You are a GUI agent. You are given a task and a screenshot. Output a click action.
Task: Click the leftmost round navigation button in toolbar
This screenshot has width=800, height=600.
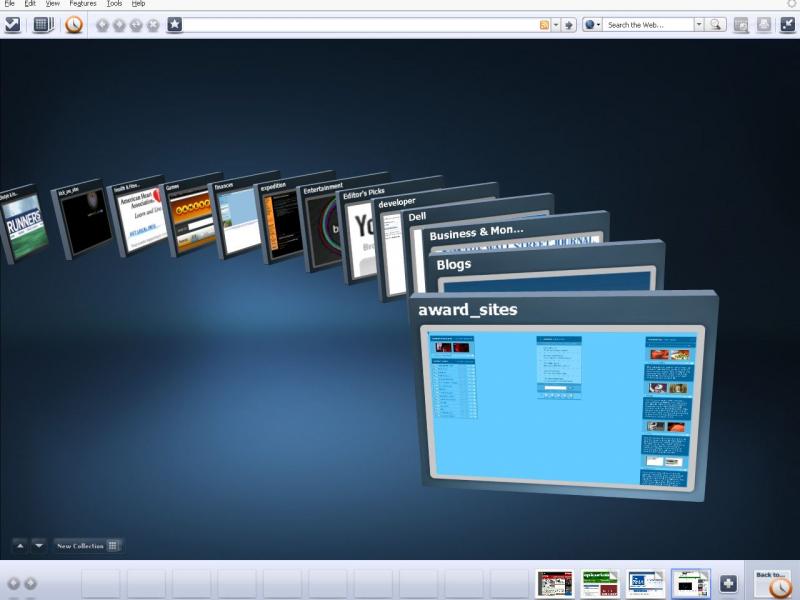point(102,25)
